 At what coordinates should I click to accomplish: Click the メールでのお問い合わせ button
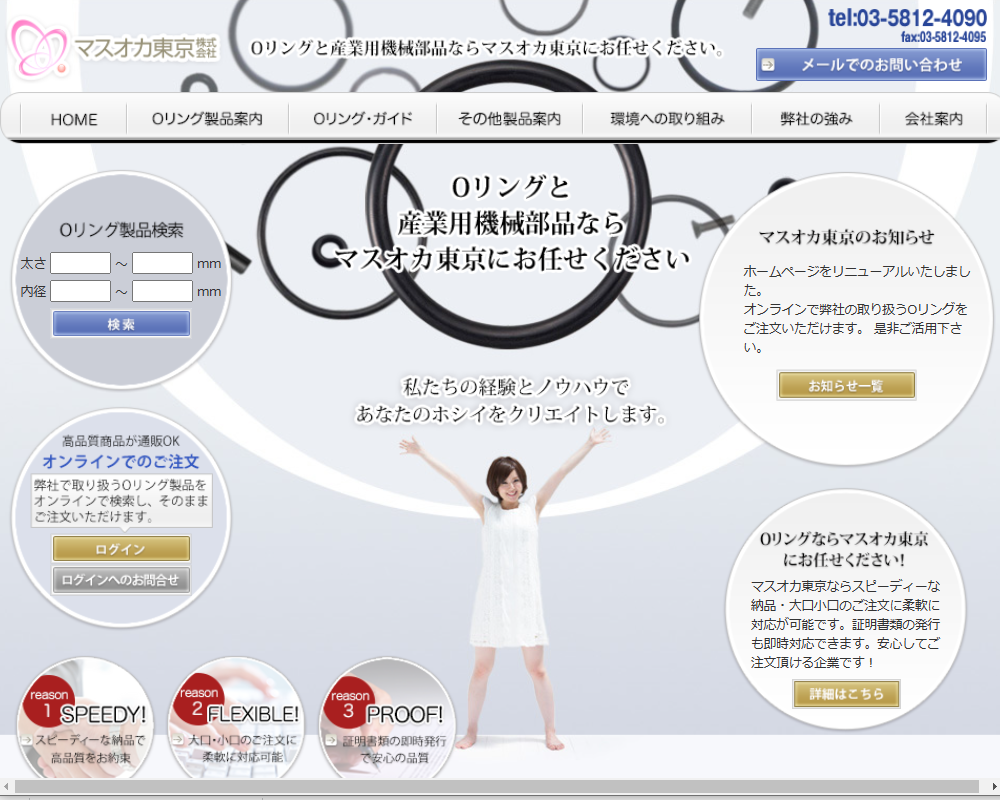[x=871, y=64]
